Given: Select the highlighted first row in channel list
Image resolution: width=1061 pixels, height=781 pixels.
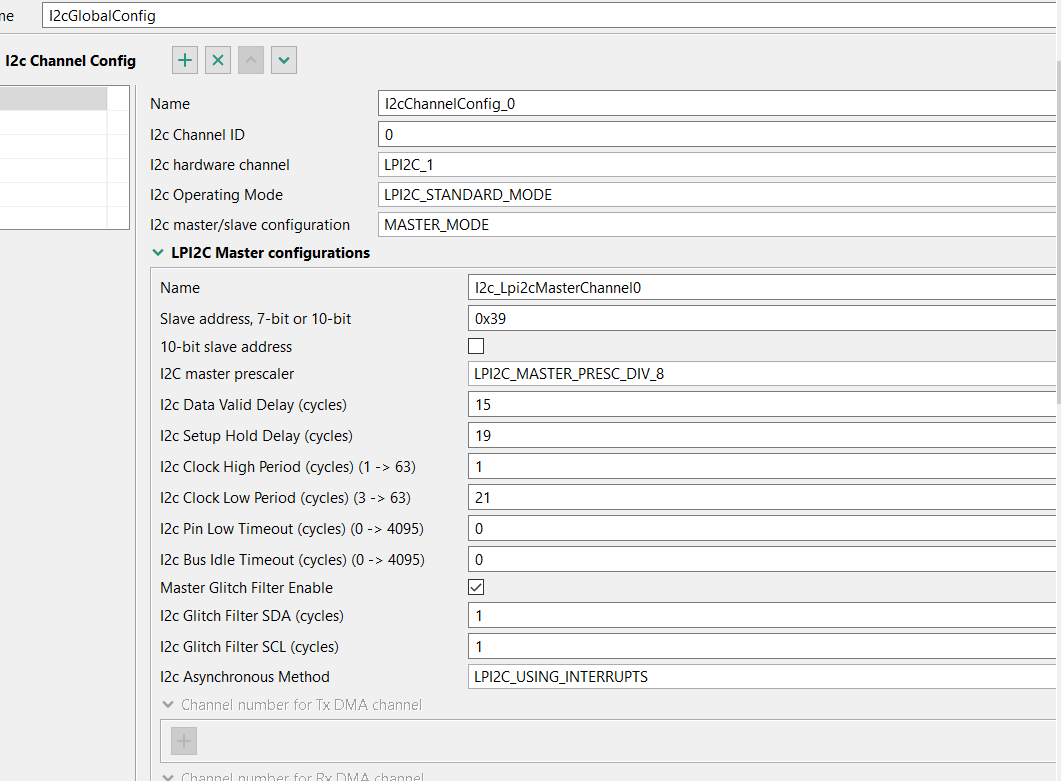Looking at the screenshot, I should tap(53, 99).
